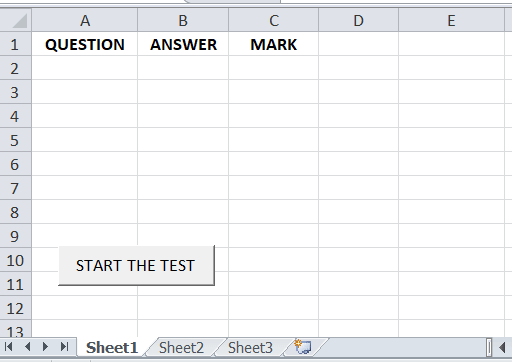The width and height of the screenshot is (512, 362).
Task: Select column B header
Action: [183, 20]
